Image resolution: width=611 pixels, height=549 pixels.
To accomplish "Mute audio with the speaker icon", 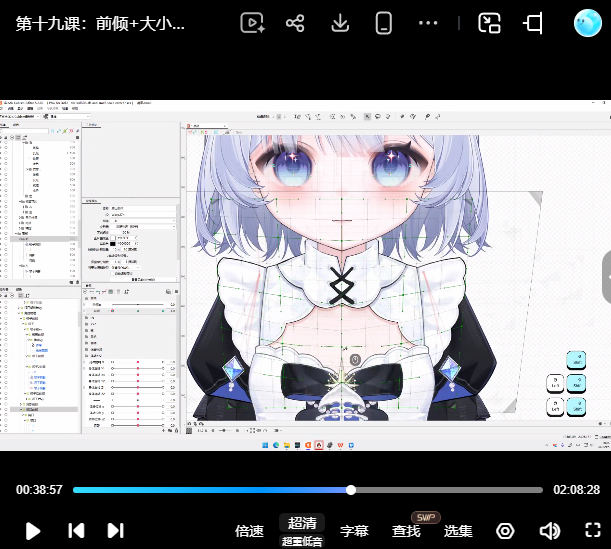I will tap(550, 531).
